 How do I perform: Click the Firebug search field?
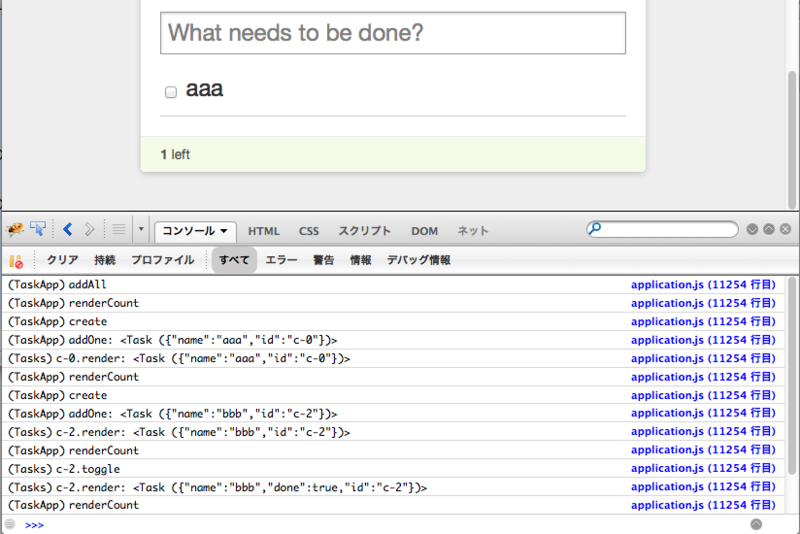click(x=662, y=229)
